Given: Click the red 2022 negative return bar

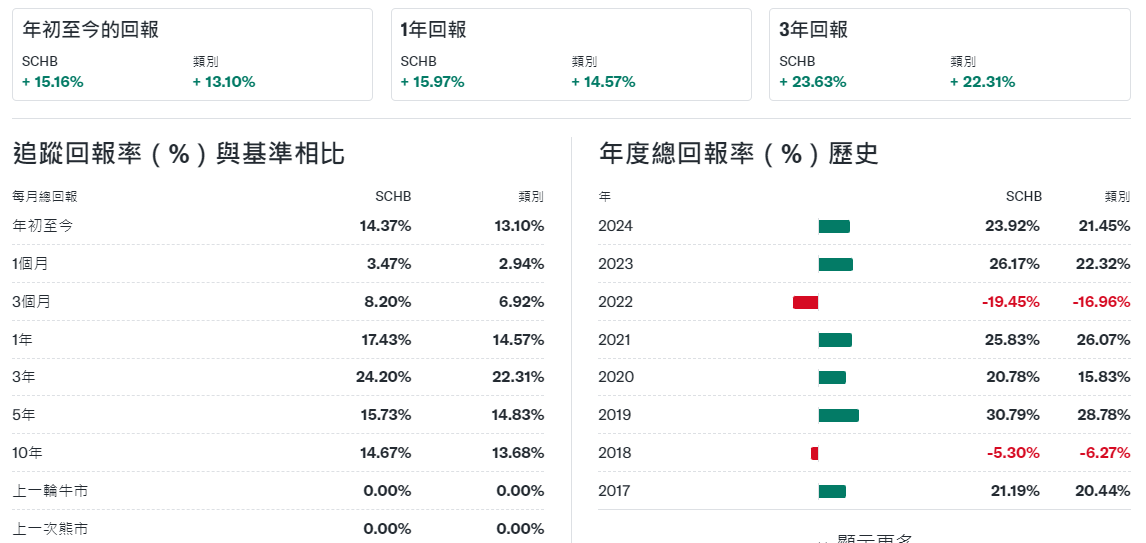Looking at the screenshot, I should coord(805,302).
